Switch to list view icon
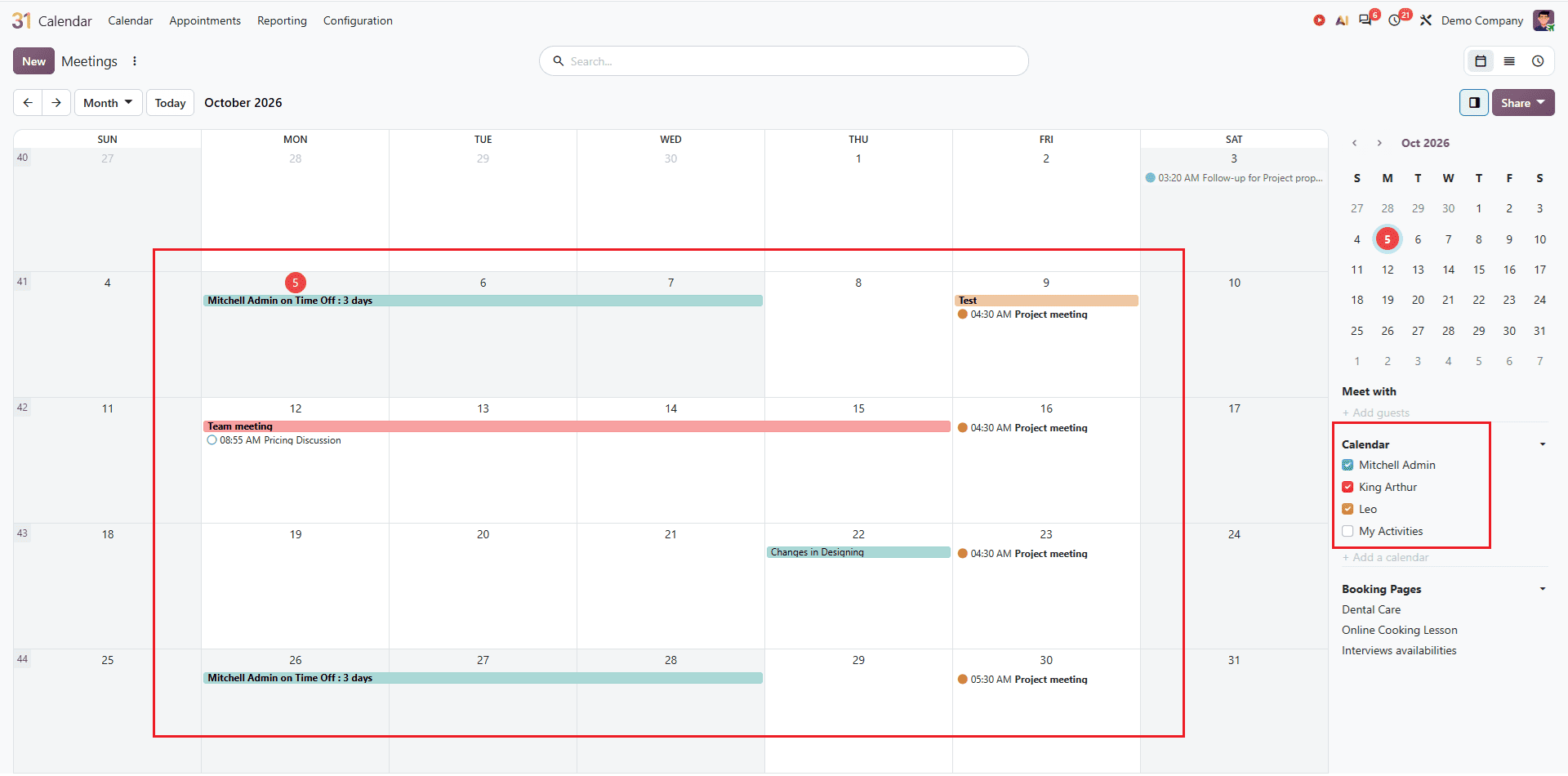 [1509, 61]
